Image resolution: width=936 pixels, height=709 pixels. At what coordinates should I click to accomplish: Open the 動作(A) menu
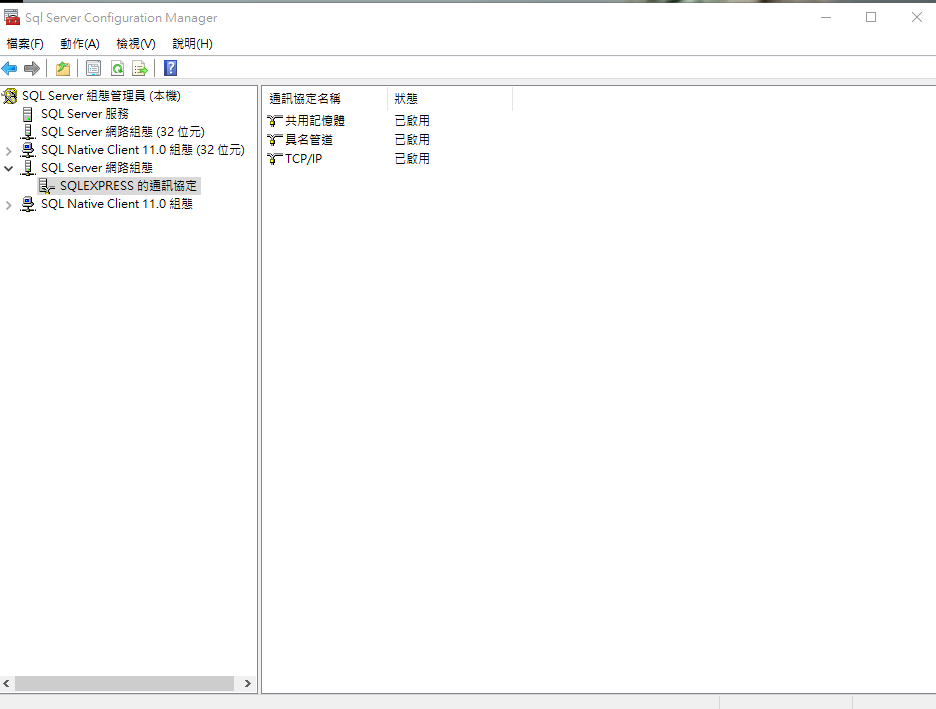point(80,44)
